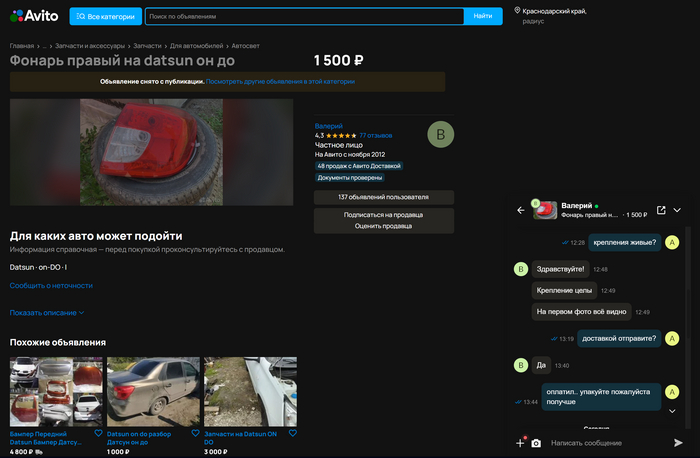Image resolution: width=700 pixels, height=458 pixels.
Task: Click the chat scrollbar
Action: point(688,328)
